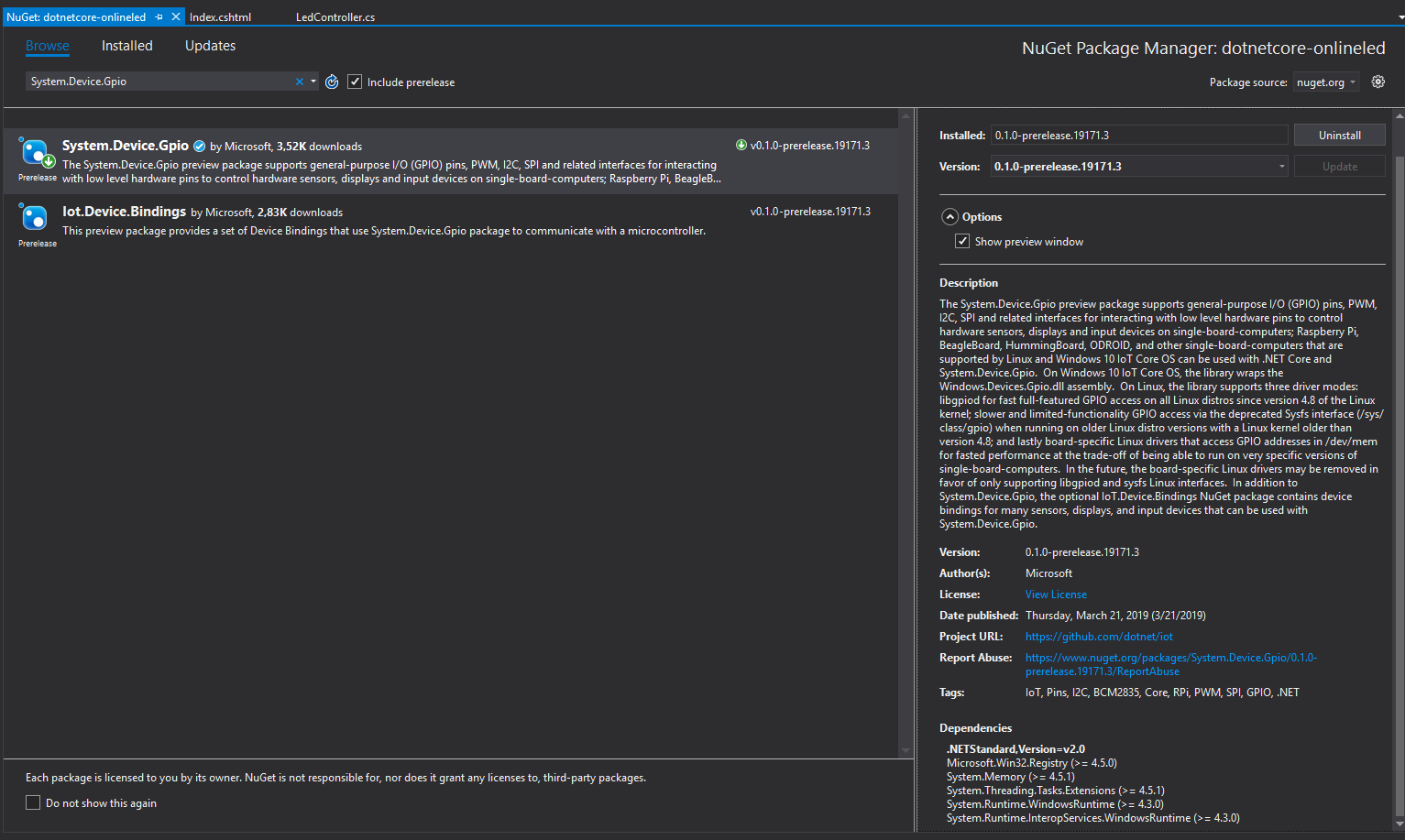Click the Installed version text field
The height and width of the screenshot is (840, 1405).
pyautogui.click(x=1139, y=135)
